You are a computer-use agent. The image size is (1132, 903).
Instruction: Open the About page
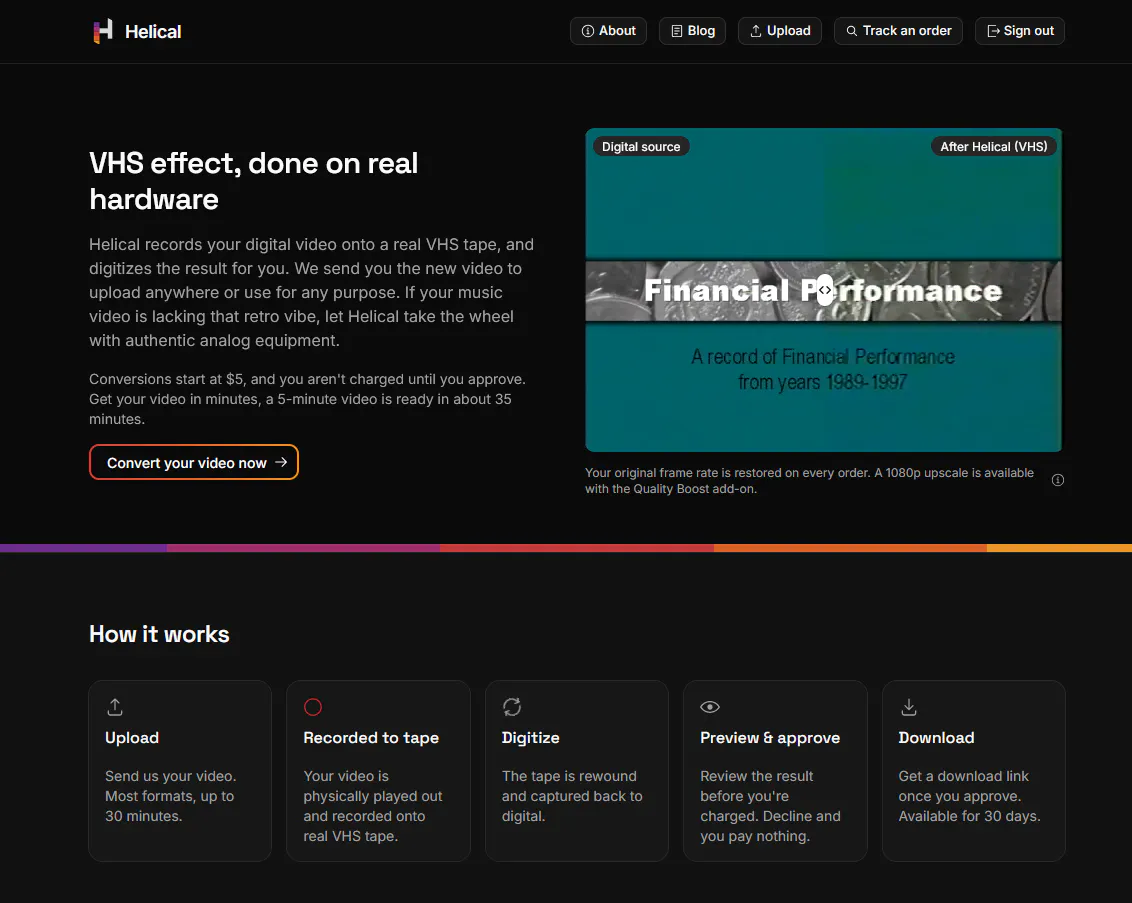coord(609,31)
